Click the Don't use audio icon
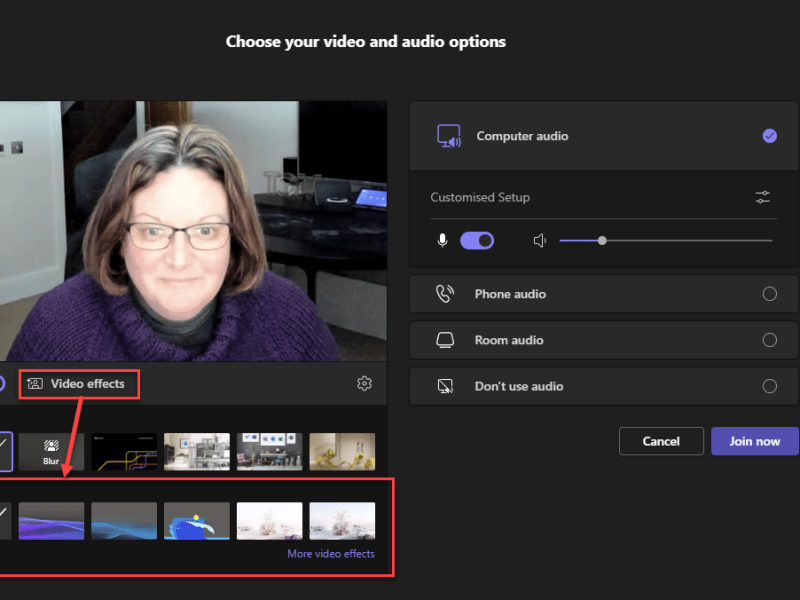 coord(443,386)
